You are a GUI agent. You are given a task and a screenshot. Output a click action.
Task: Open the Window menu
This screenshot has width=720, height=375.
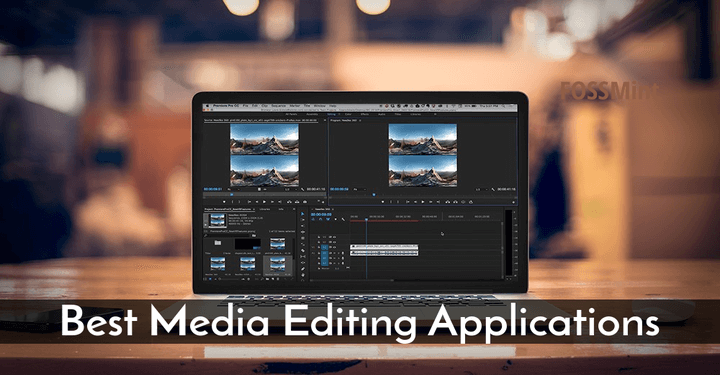coord(320,106)
